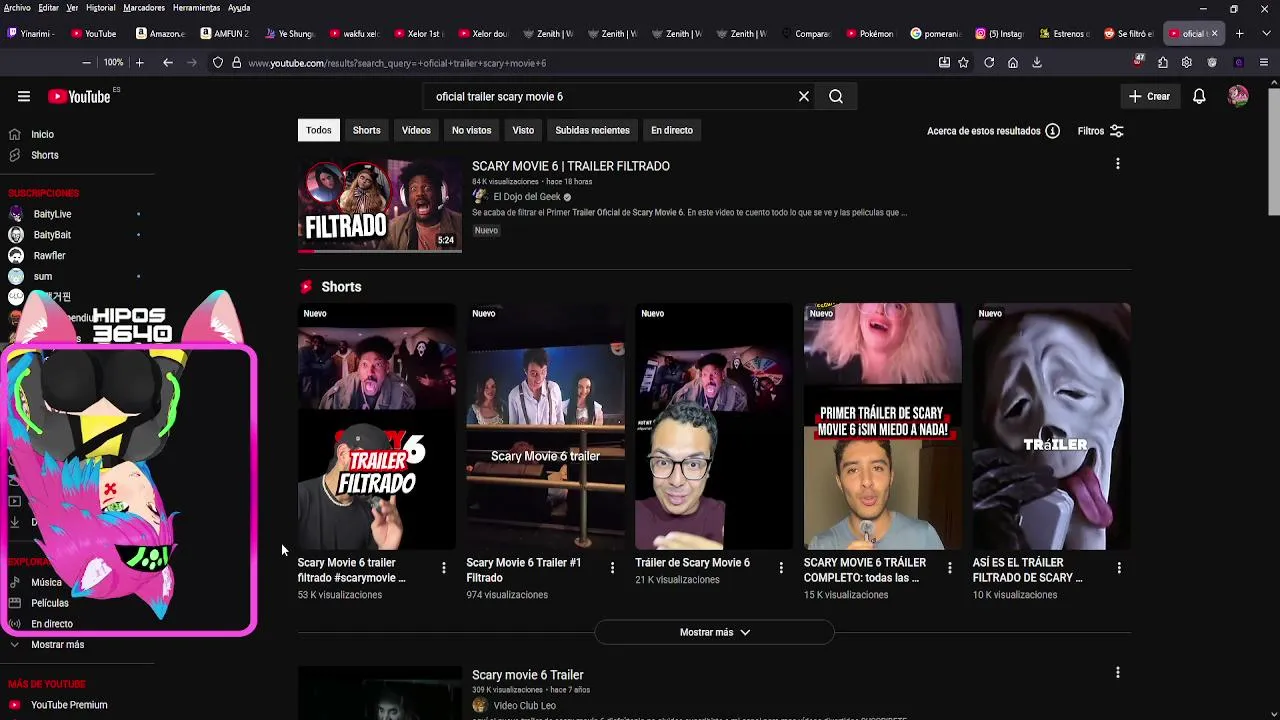Open the notifications bell
Screen dimensions: 1280x720
pyautogui.click(x=1199, y=97)
